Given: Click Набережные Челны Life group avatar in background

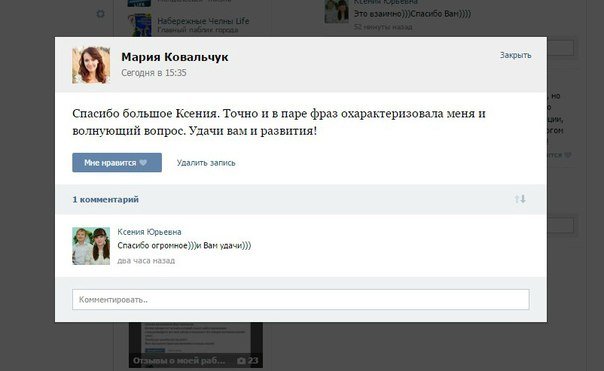Looking at the screenshot, I should (x=139, y=25).
